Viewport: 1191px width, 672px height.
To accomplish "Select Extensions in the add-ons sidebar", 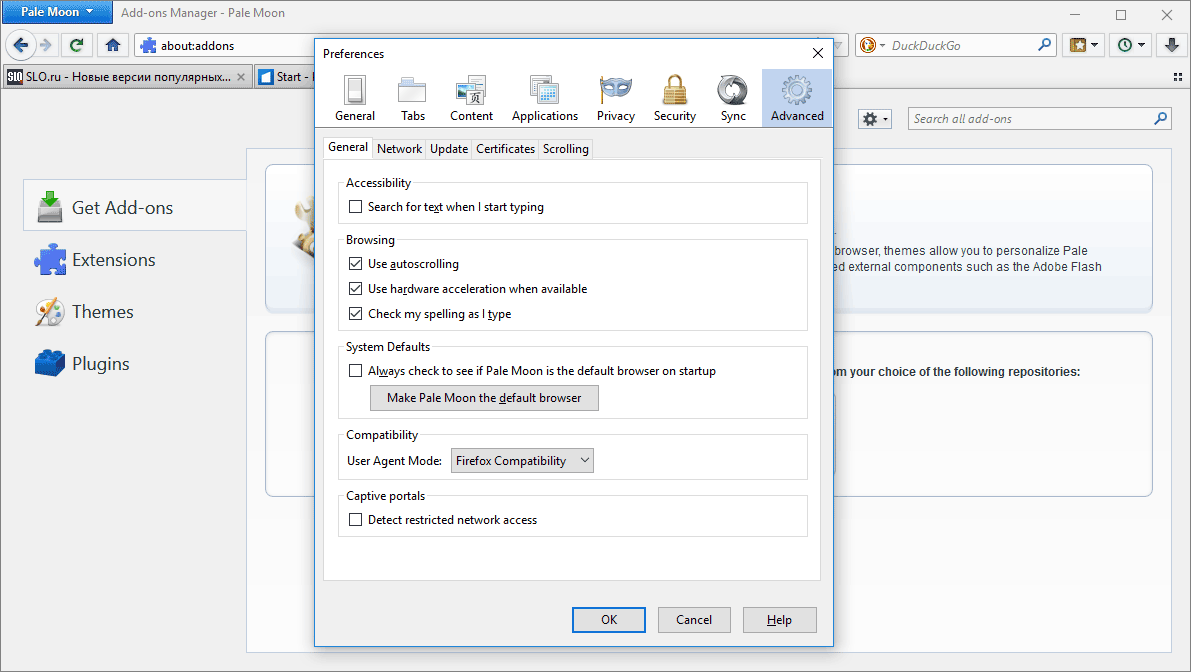I will pyautogui.click(x=113, y=260).
